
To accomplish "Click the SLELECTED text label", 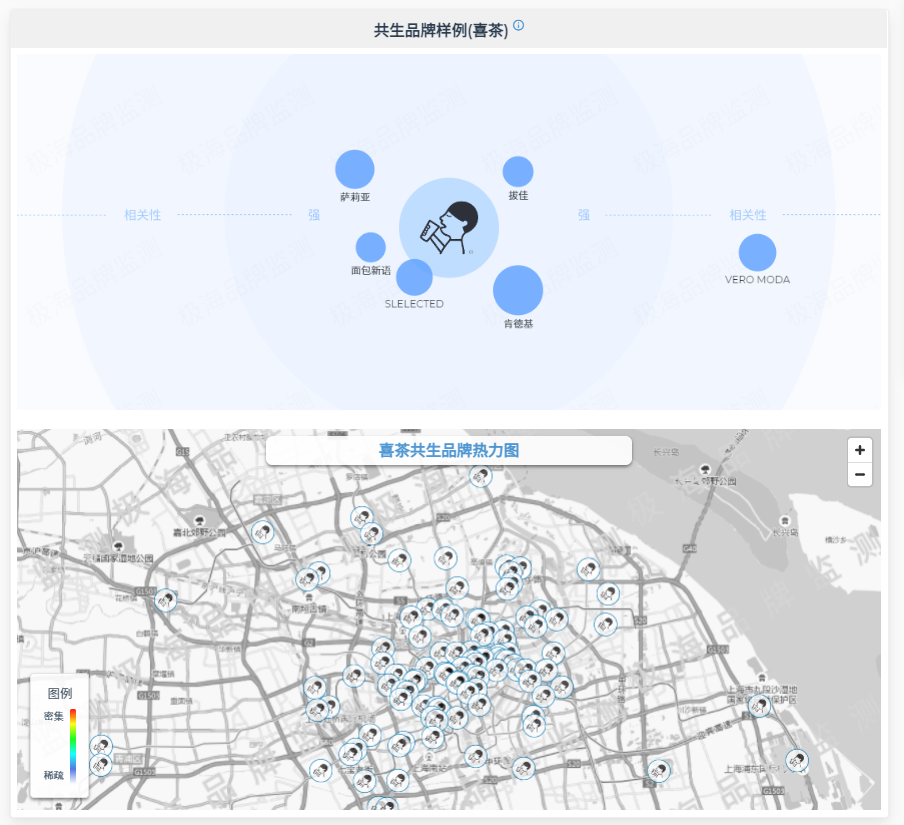I will coord(414,304).
